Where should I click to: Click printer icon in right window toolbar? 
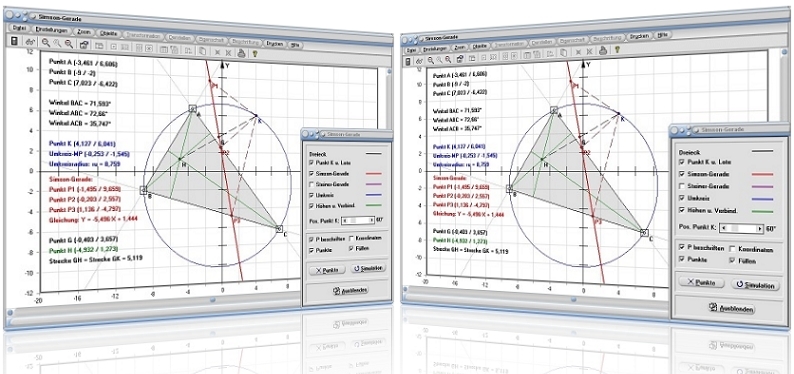[x=603, y=51]
